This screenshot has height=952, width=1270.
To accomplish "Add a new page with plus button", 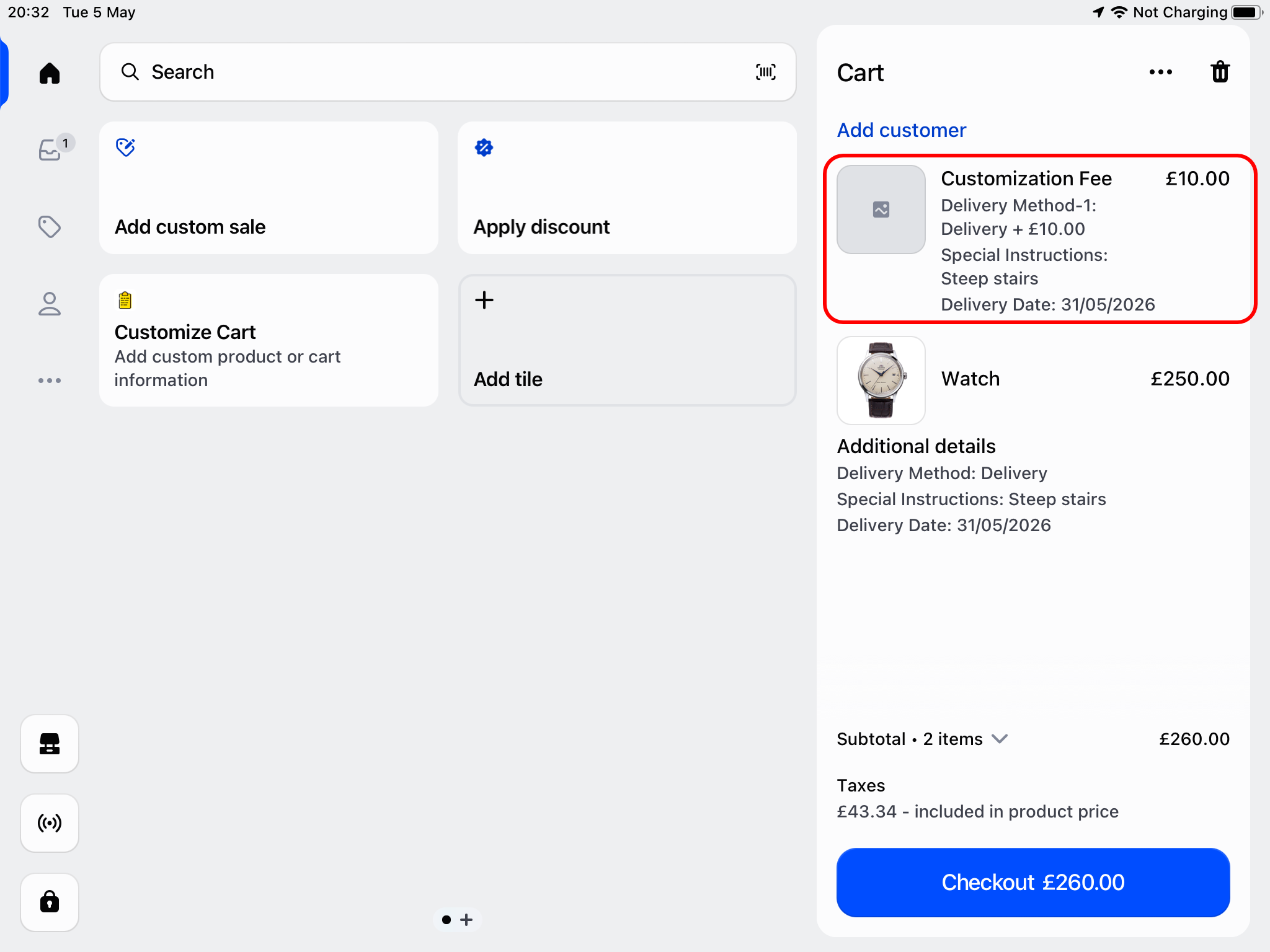I will tap(467, 920).
